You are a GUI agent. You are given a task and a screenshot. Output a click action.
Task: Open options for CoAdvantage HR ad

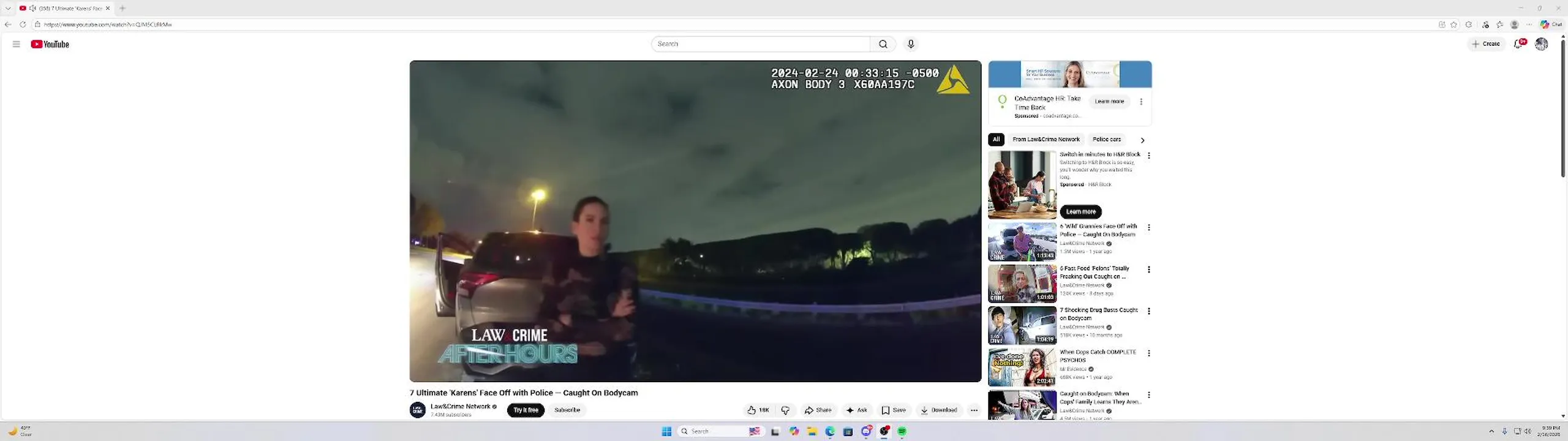1141,102
